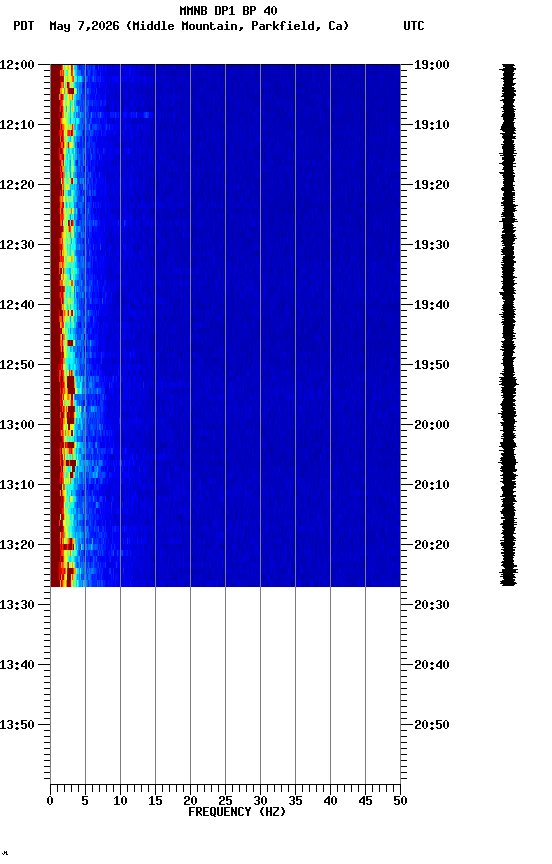Select the 12:20 PDT time label
This screenshot has width=552, height=864.
(x=17, y=185)
